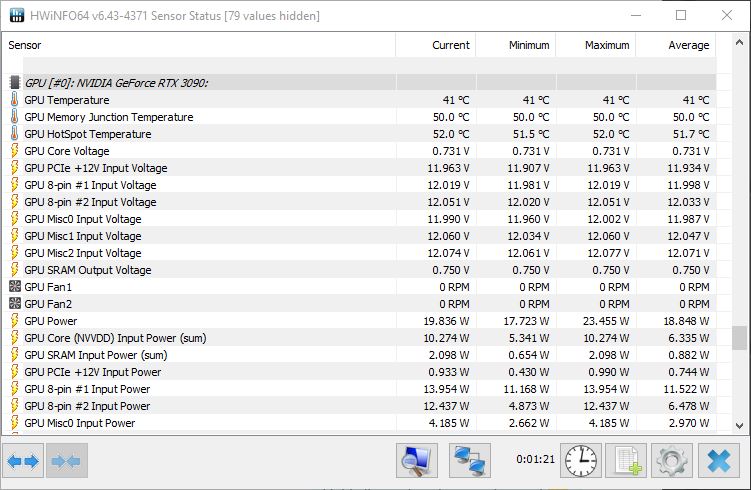Click the minimum value 17.723 W
The image size is (751, 490).
(x=526, y=321)
